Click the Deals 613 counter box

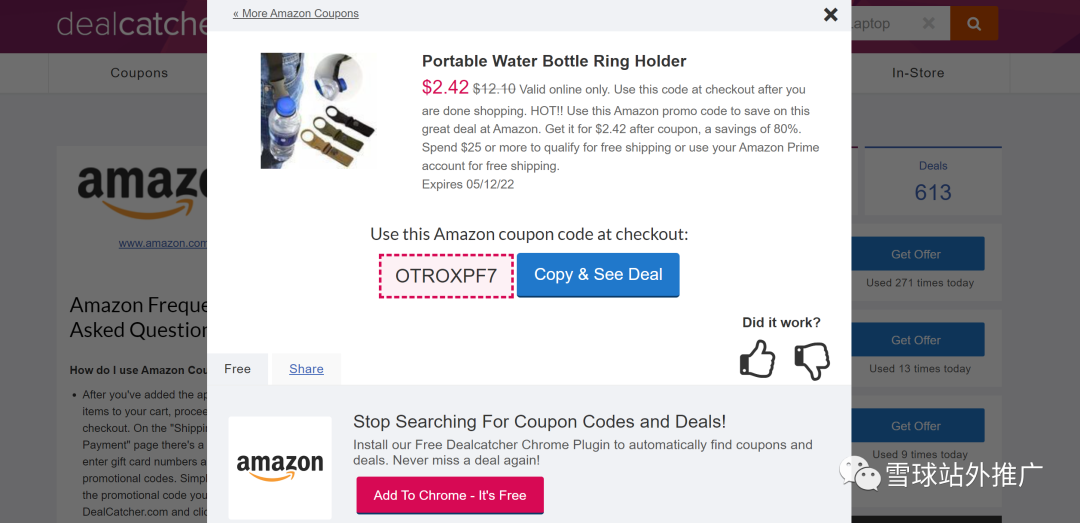[932, 180]
